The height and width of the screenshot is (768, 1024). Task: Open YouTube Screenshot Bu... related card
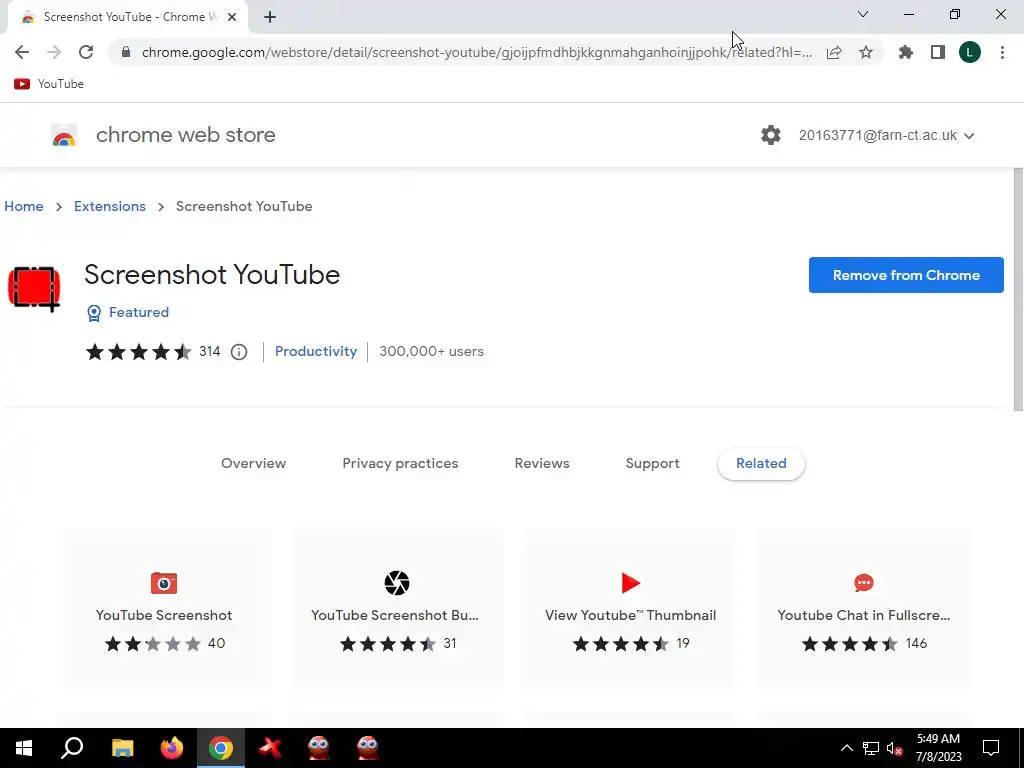tap(396, 608)
